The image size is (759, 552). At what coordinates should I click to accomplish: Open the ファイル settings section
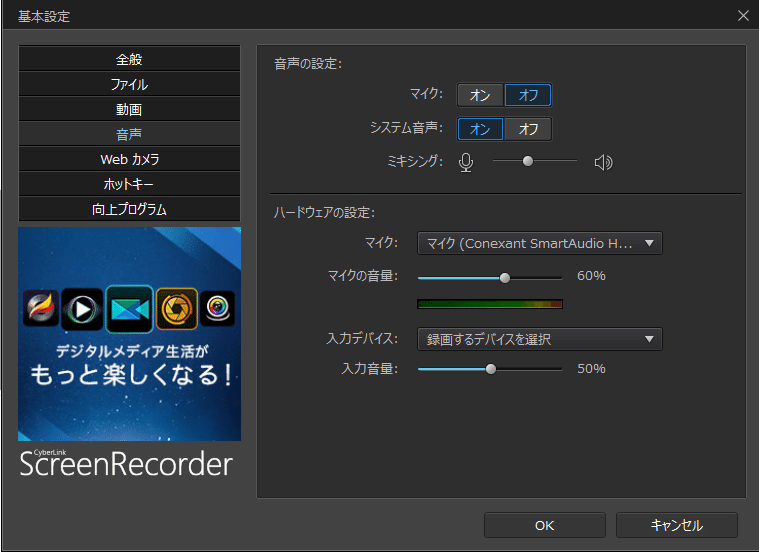coord(129,84)
